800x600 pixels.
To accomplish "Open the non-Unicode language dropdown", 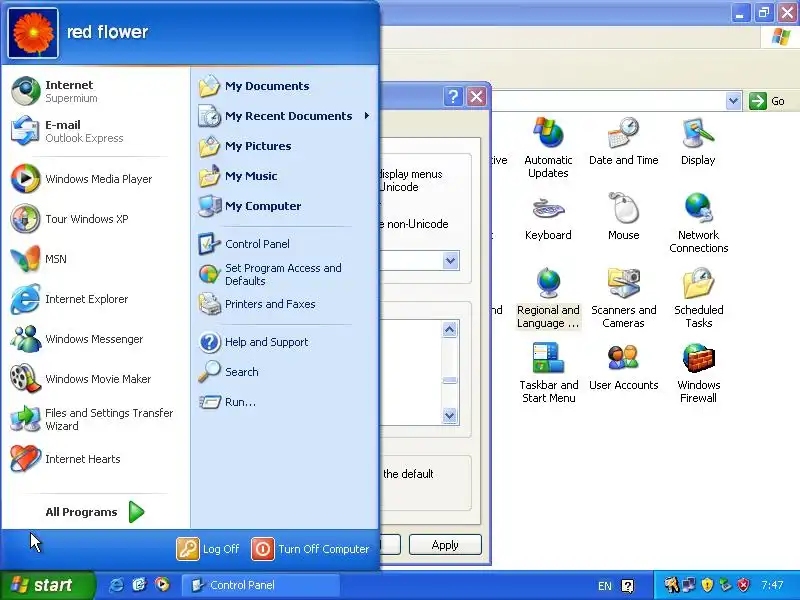I will pos(450,261).
